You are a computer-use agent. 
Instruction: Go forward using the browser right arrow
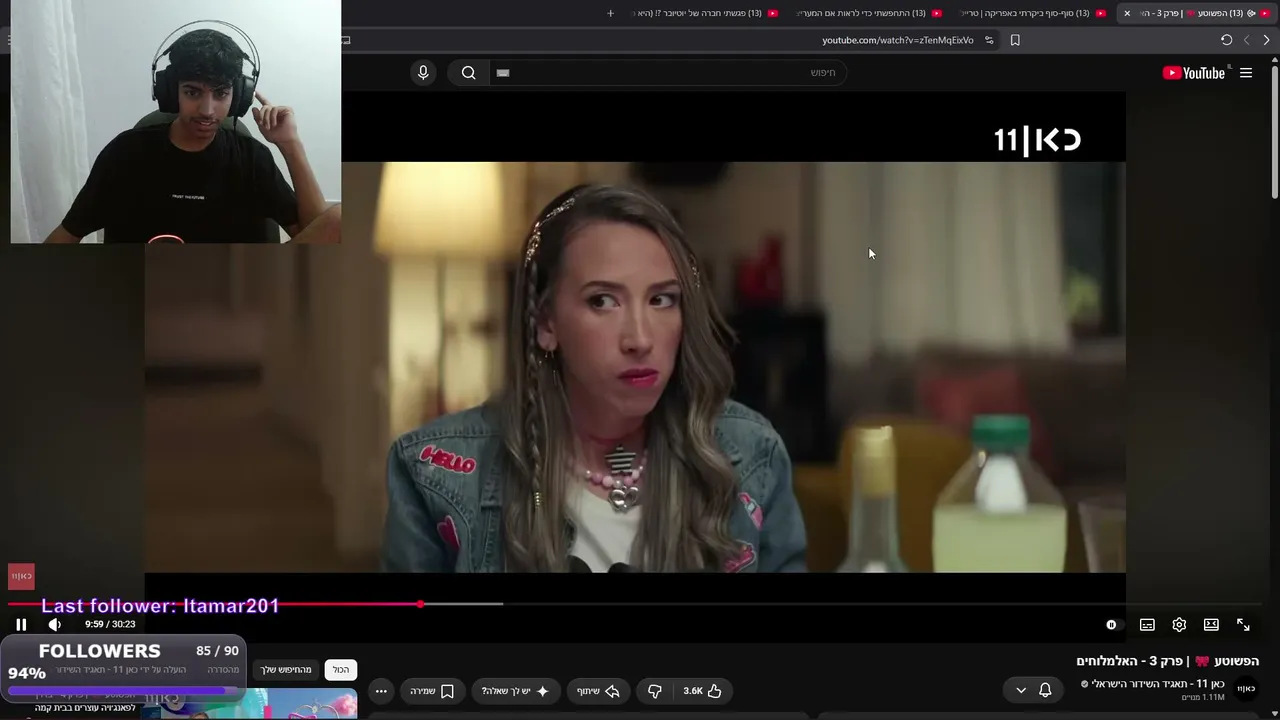click(x=1266, y=40)
